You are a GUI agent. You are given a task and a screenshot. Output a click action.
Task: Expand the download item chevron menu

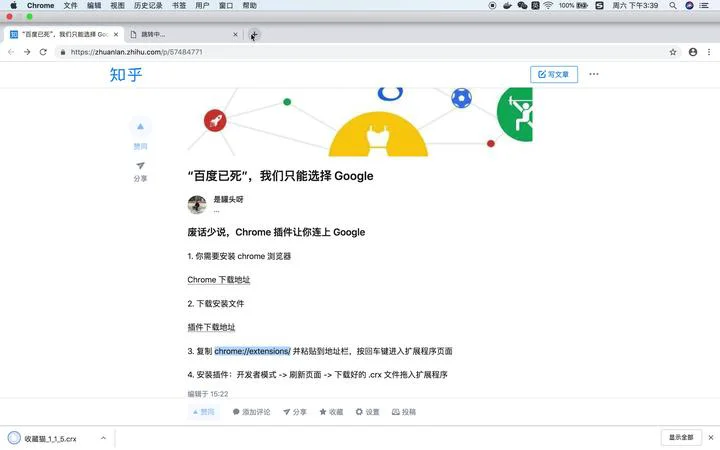[x=103, y=439]
